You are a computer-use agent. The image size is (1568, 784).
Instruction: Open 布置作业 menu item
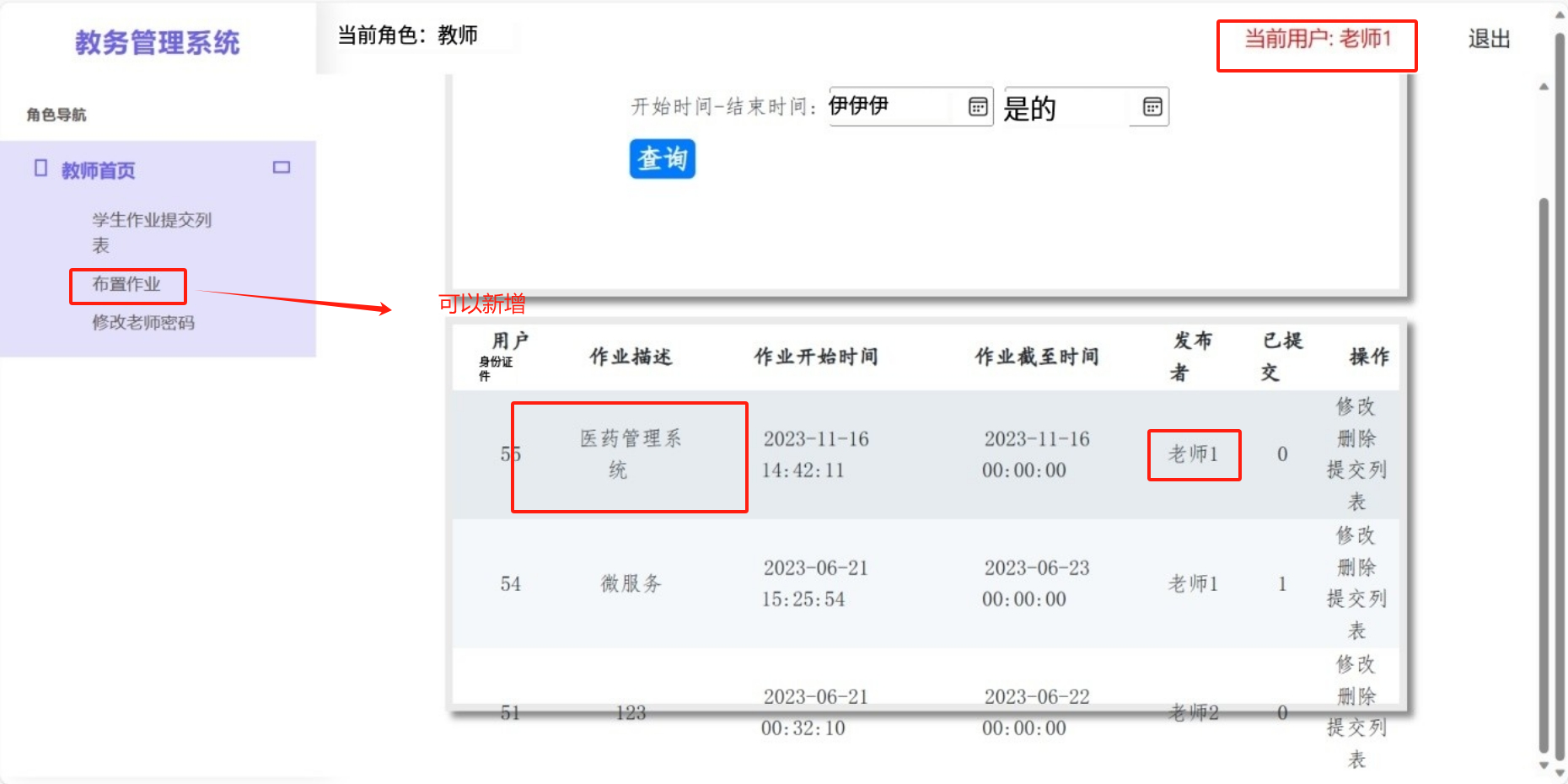(x=126, y=285)
